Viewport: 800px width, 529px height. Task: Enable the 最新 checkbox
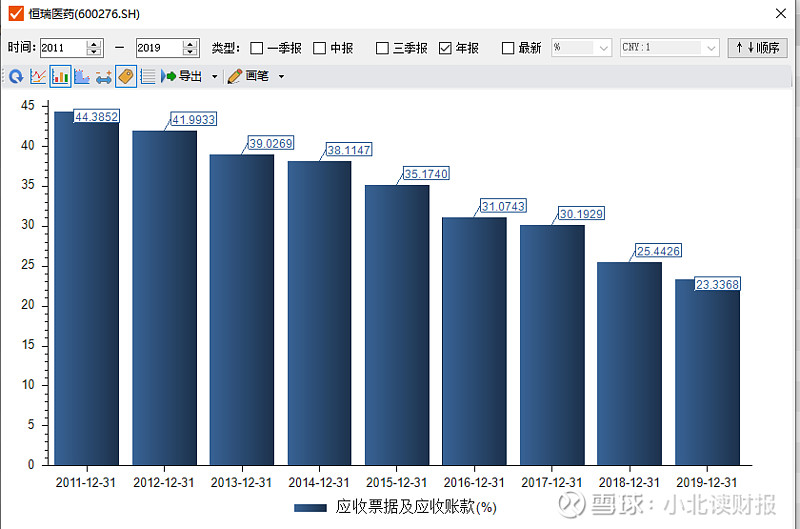[508, 48]
